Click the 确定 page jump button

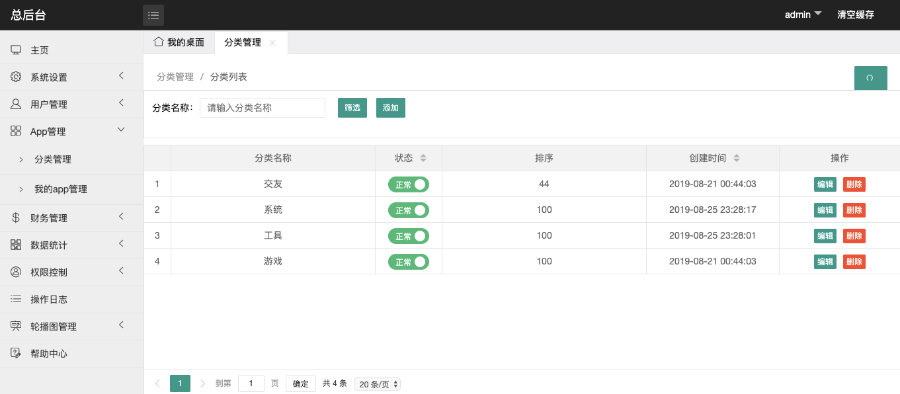pyautogui.click(x=301, y=384)
